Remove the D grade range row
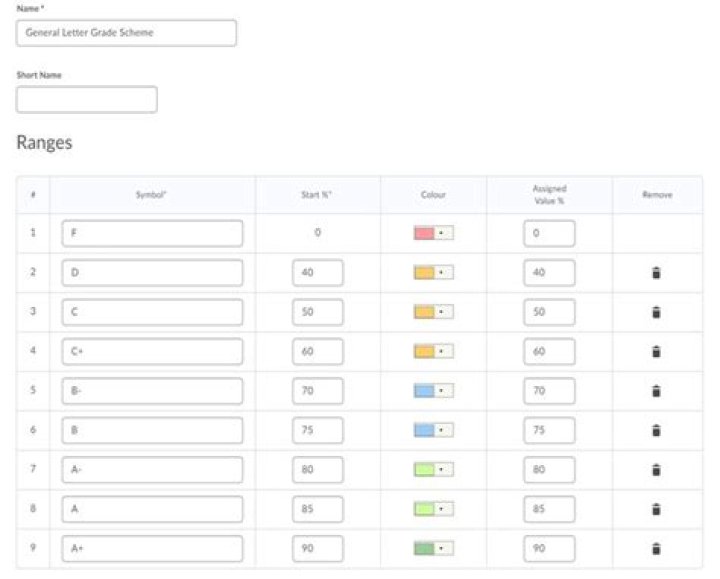 [x=656, y=272]
